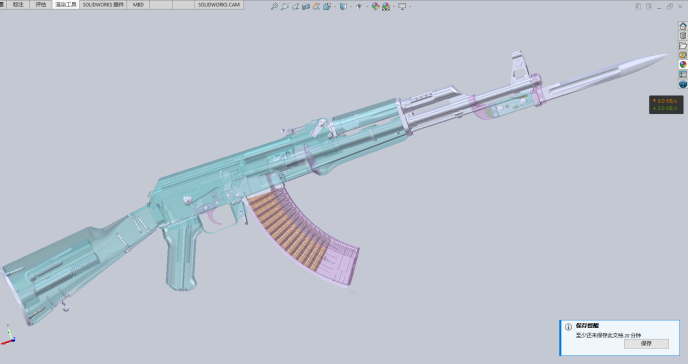Click the Previous View icon
The height and width of the screenshot is (364, 688).
295,7
